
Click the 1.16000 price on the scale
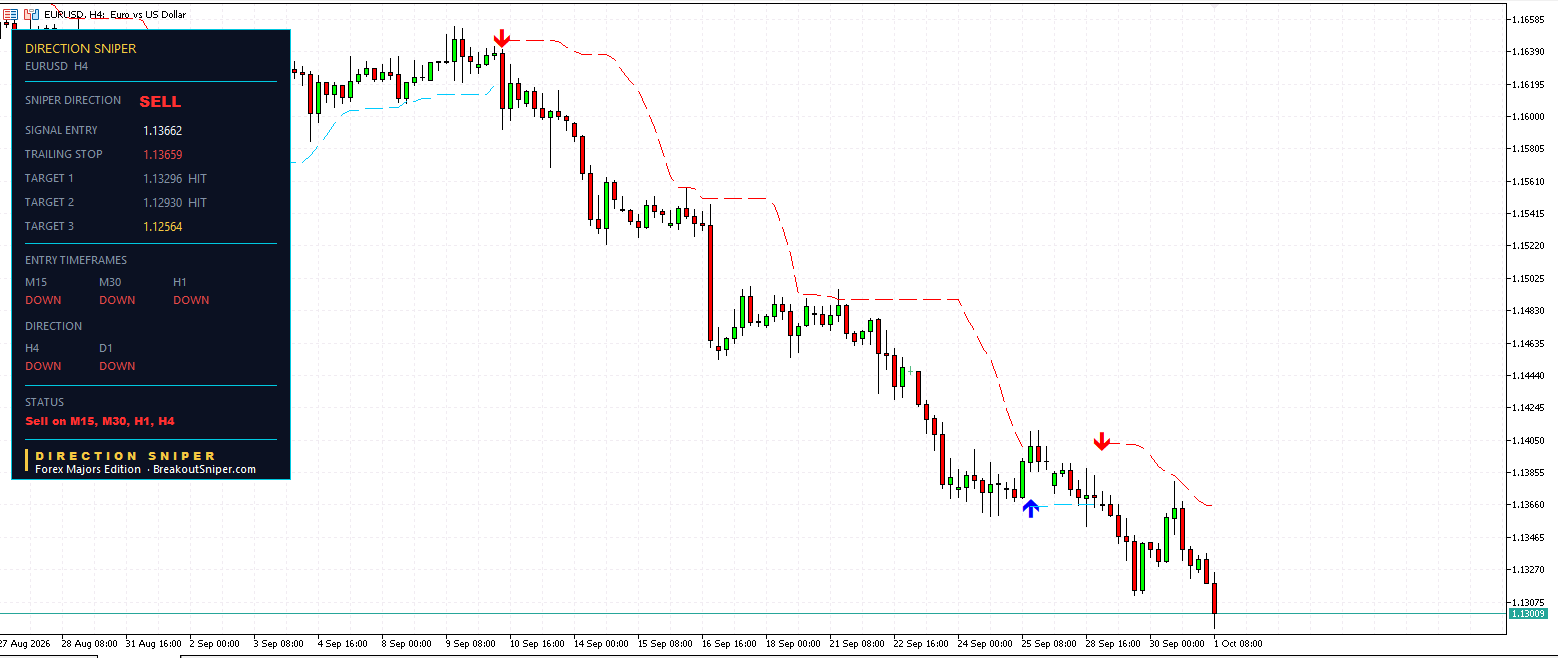point(1530,116)
